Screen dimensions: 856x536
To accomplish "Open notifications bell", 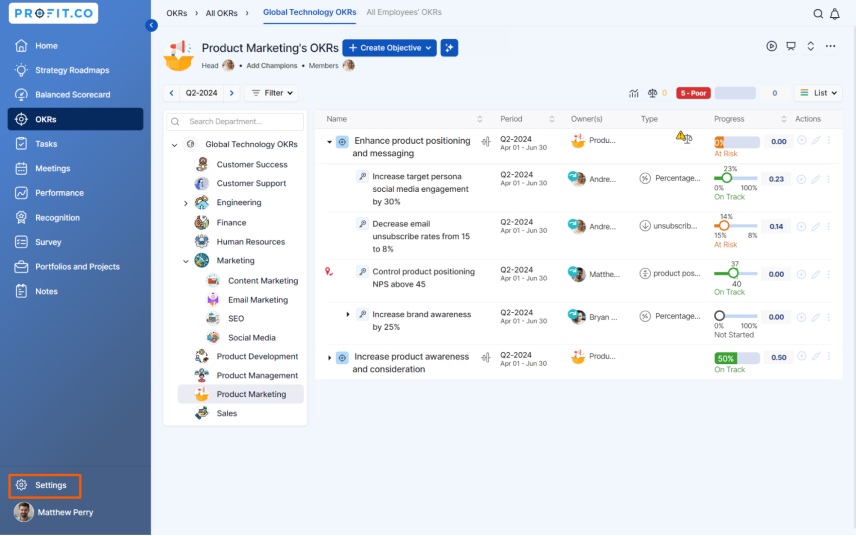I will pos(835,14).
